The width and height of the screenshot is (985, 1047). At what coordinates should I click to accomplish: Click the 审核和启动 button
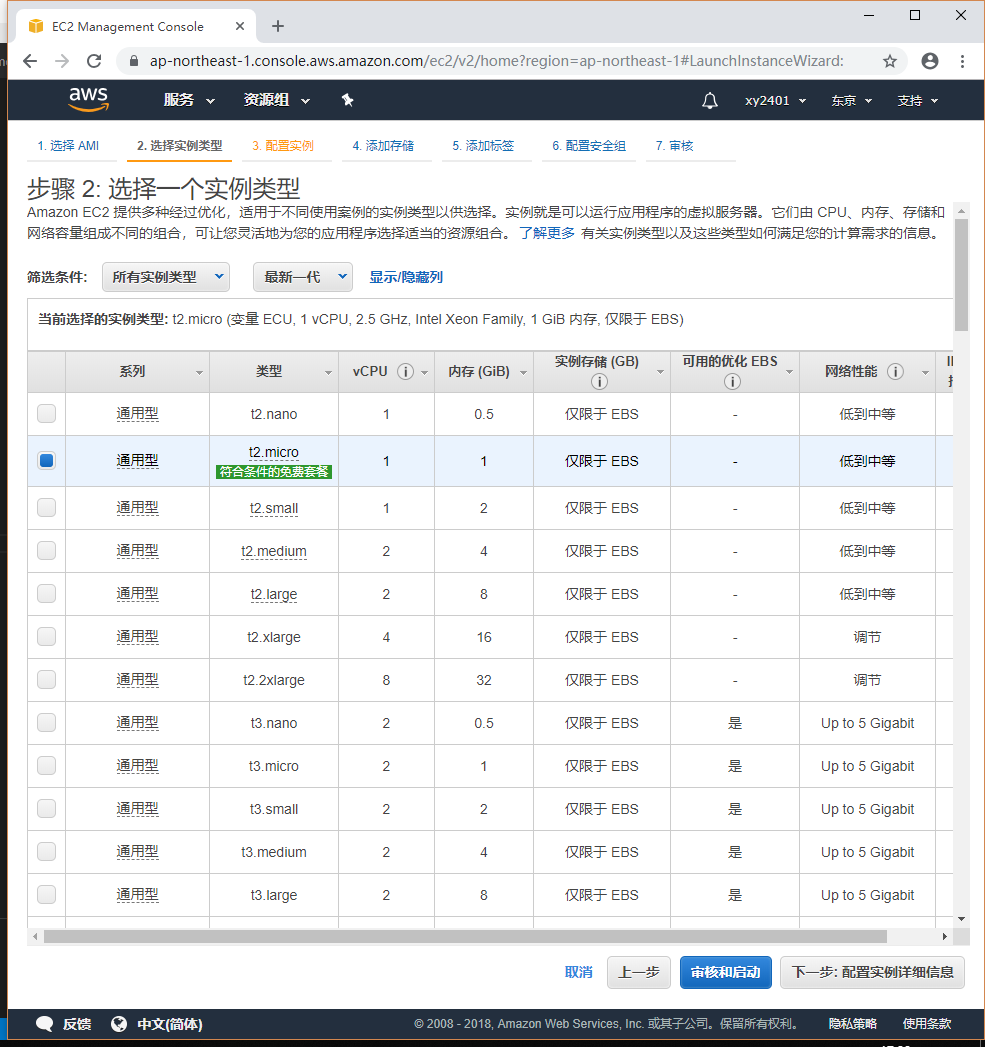point(725,972)
